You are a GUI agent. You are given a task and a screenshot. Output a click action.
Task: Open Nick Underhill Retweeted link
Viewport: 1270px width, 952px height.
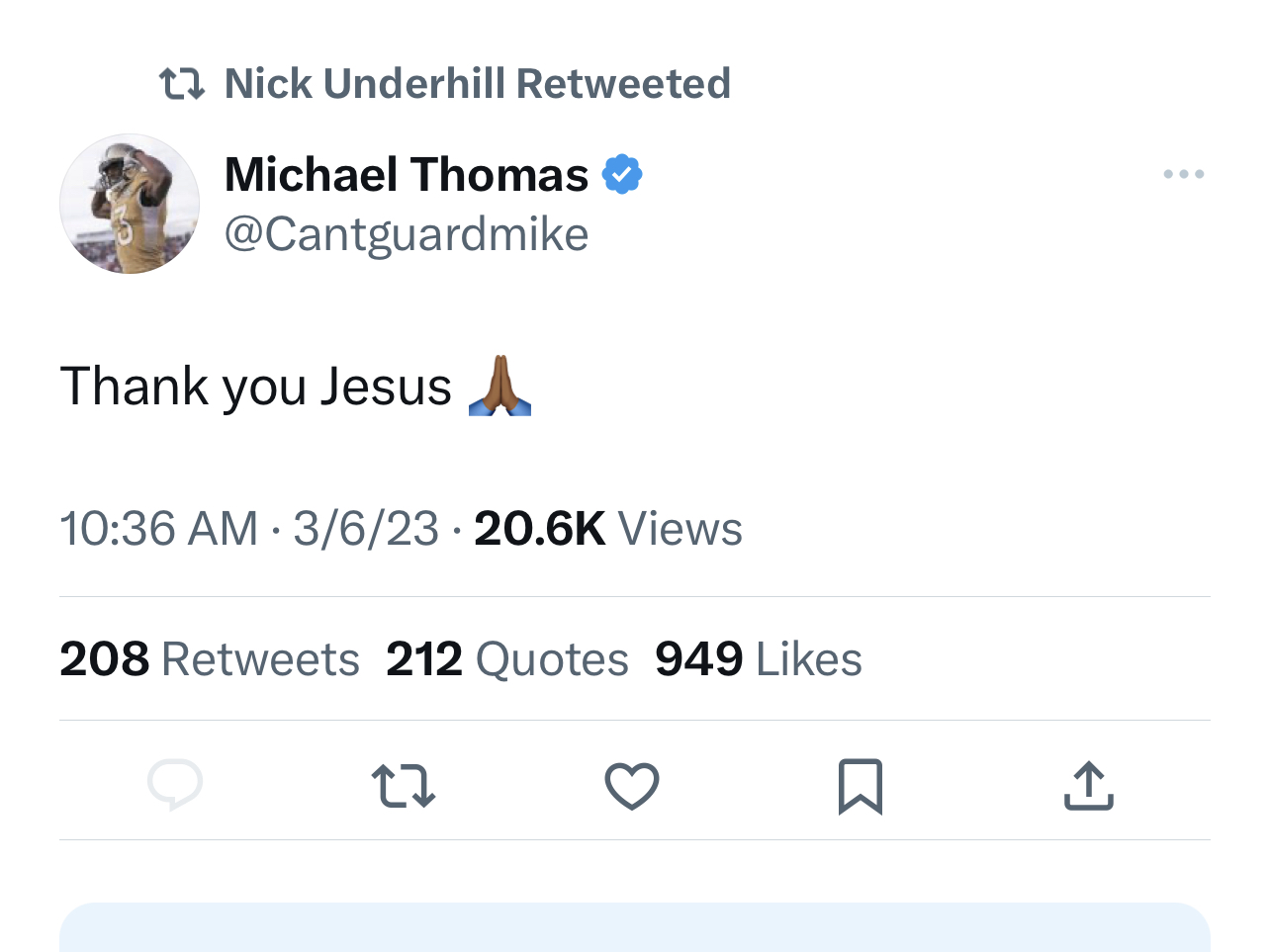477,84
